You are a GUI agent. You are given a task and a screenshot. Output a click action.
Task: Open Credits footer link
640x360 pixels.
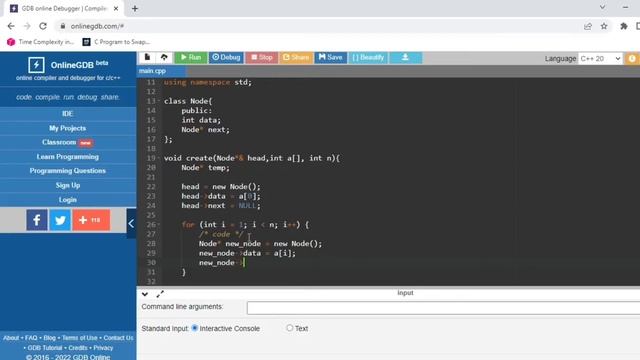78,348
